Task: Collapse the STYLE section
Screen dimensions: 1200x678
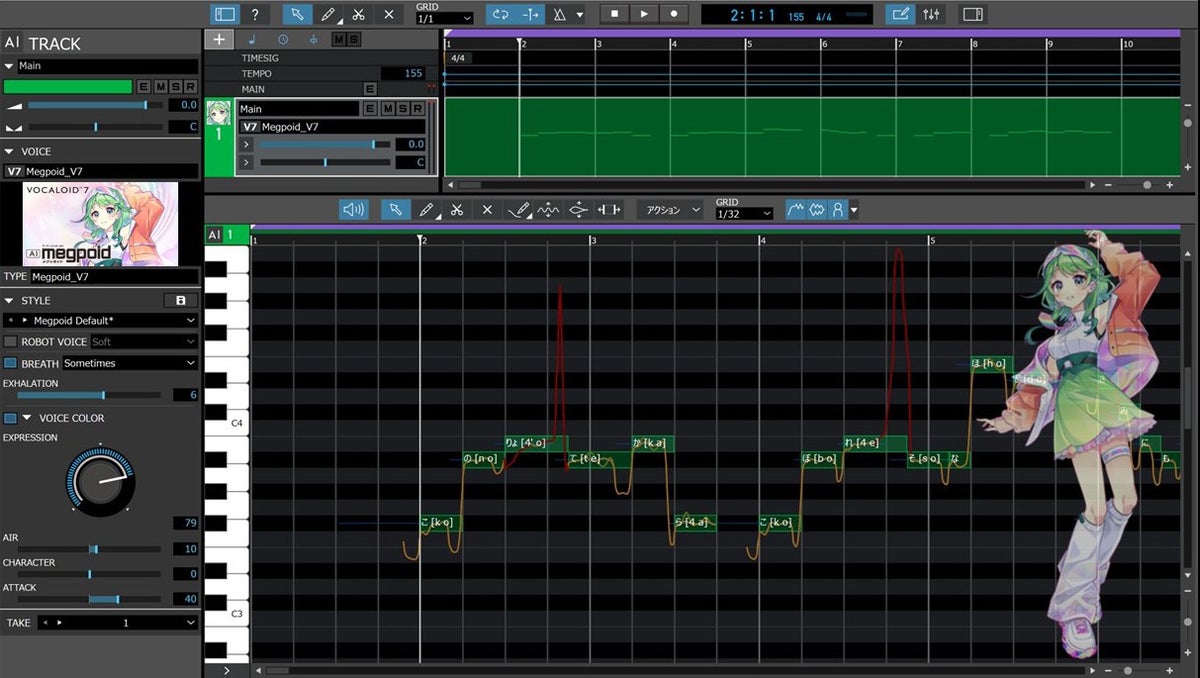Action: [9, 300]
